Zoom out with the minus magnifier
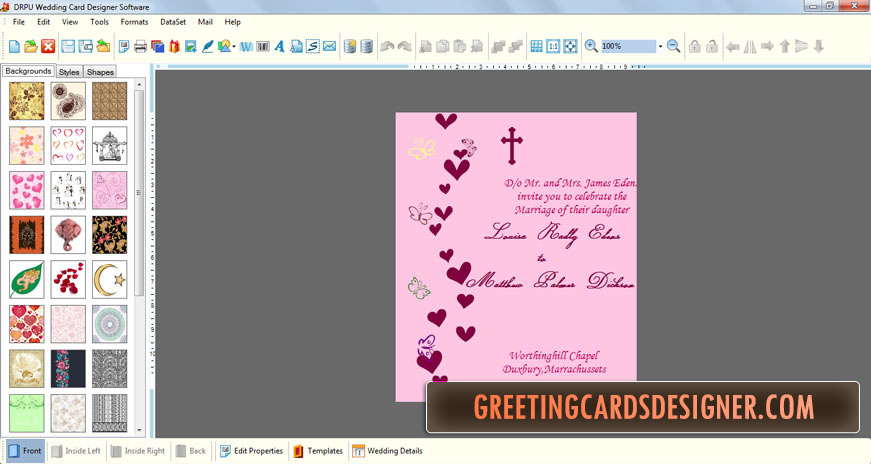 coord(673,46)
